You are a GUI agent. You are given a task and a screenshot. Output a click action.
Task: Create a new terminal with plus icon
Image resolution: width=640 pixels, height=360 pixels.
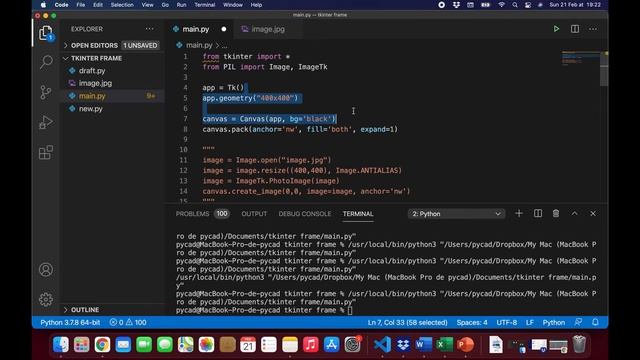(519, 213)
